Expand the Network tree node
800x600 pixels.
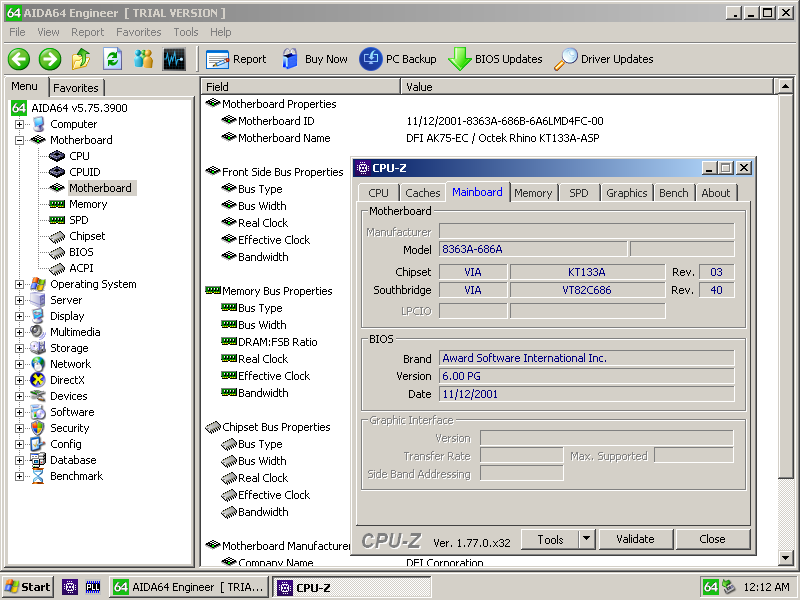click(19, 364)
